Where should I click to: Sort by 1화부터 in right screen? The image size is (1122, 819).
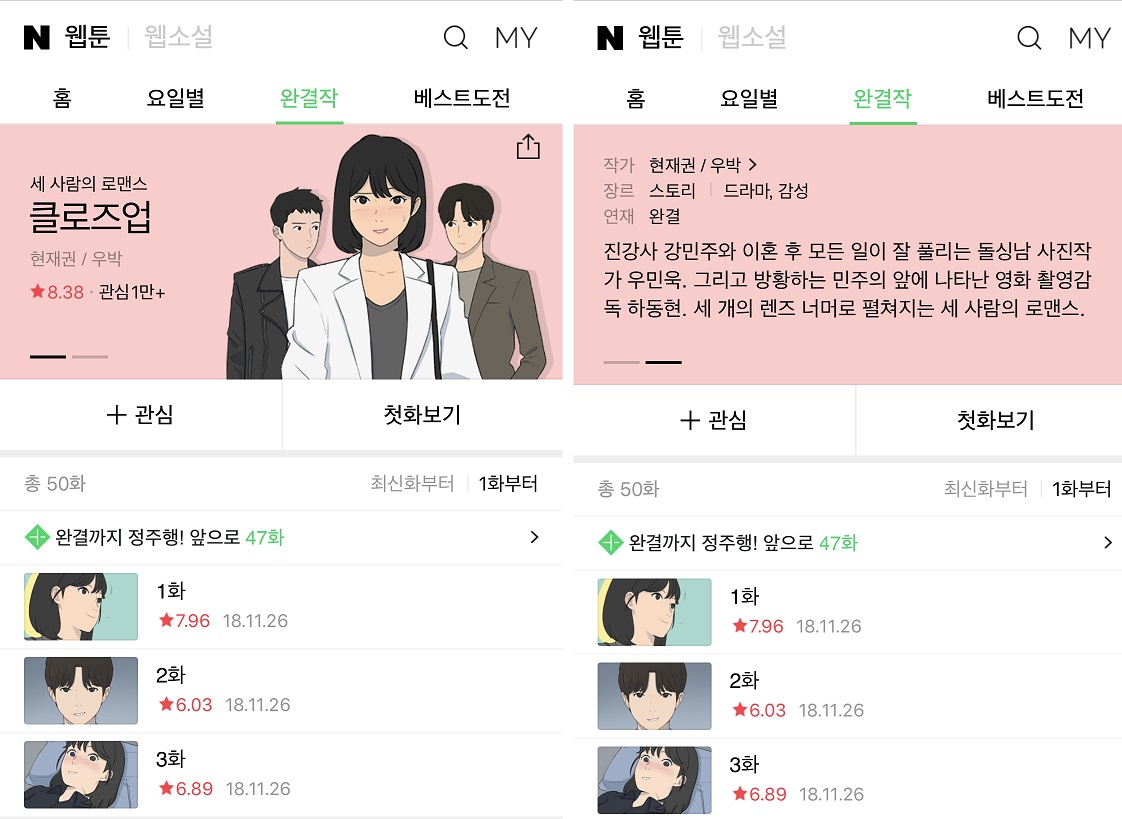[x=1081, y=489]
